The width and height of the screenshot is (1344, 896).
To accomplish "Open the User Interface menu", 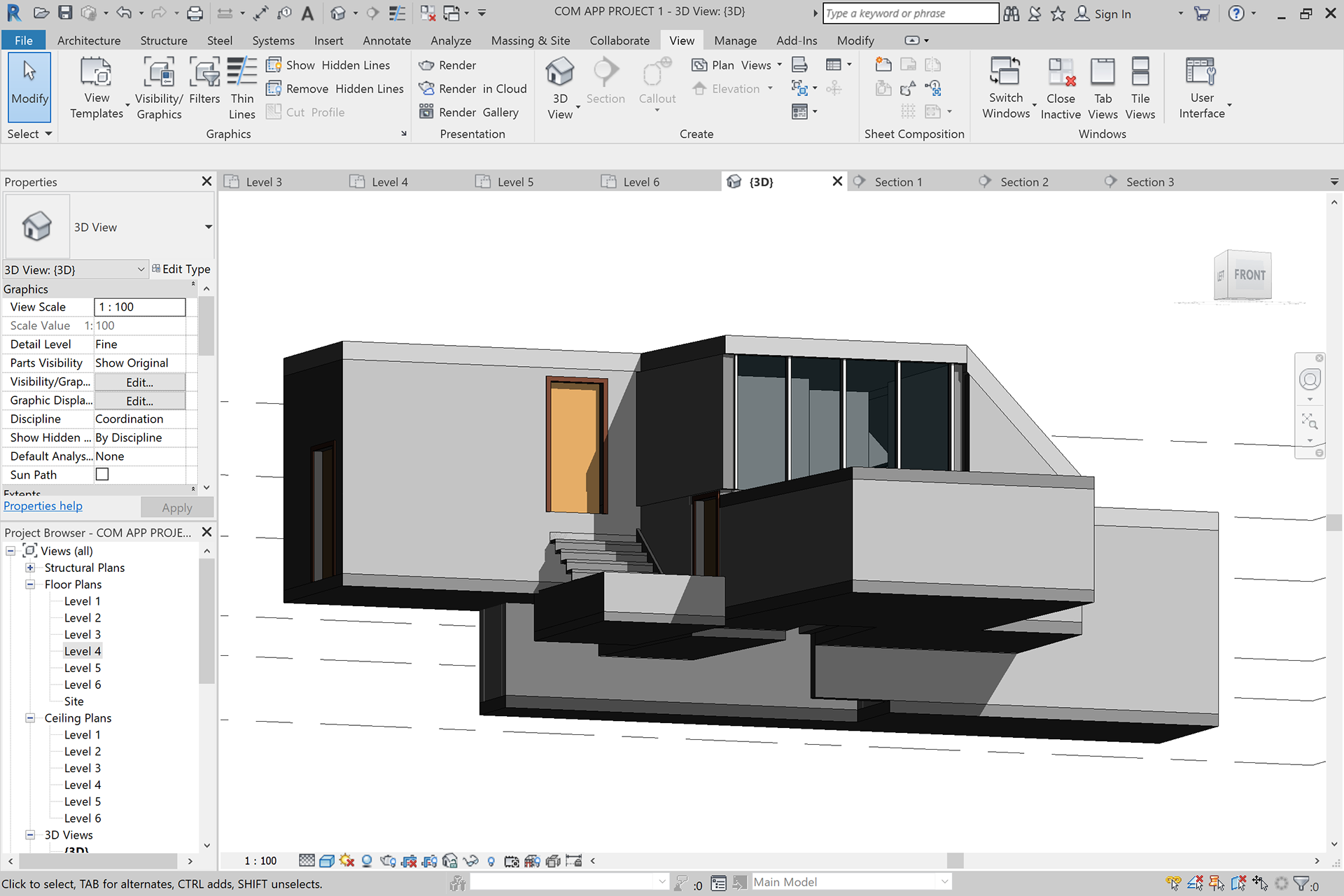I will 1203,88.
